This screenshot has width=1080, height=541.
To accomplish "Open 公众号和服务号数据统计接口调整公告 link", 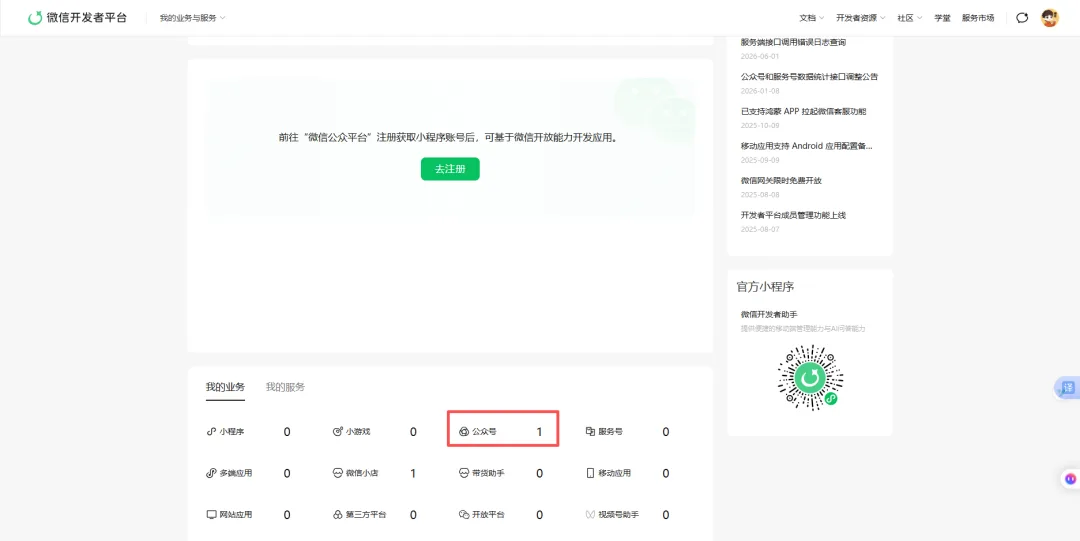I will 809,76.
